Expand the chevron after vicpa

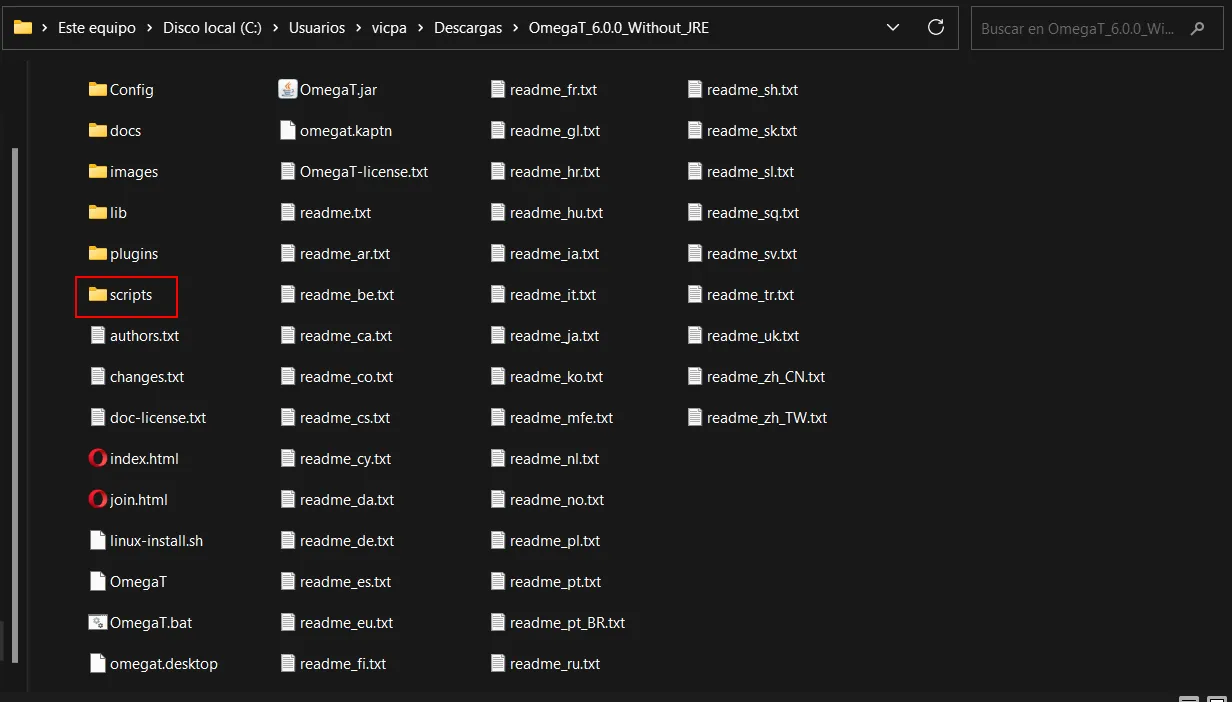(421, 27)
